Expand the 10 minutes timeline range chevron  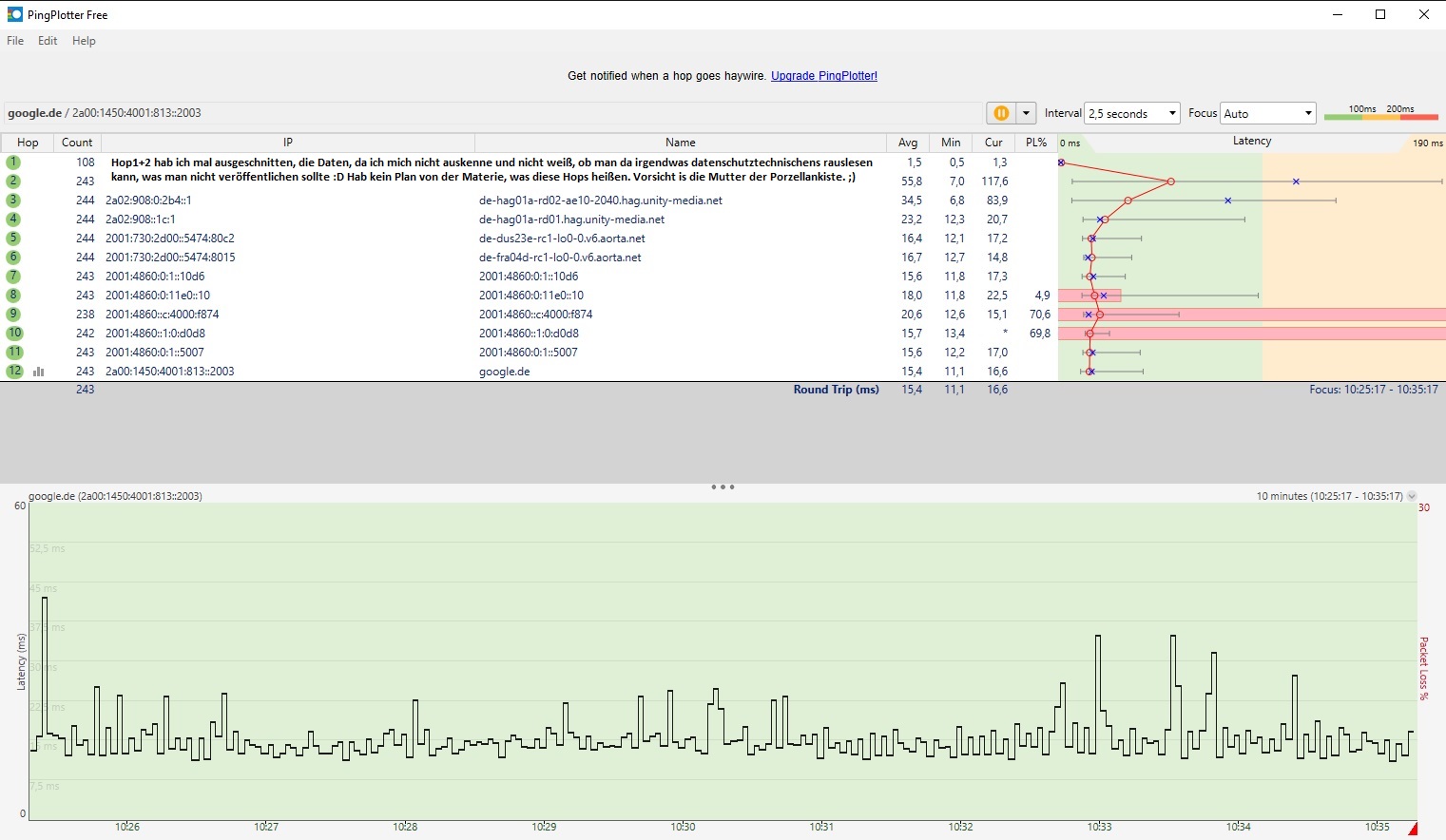[1412, 496]
